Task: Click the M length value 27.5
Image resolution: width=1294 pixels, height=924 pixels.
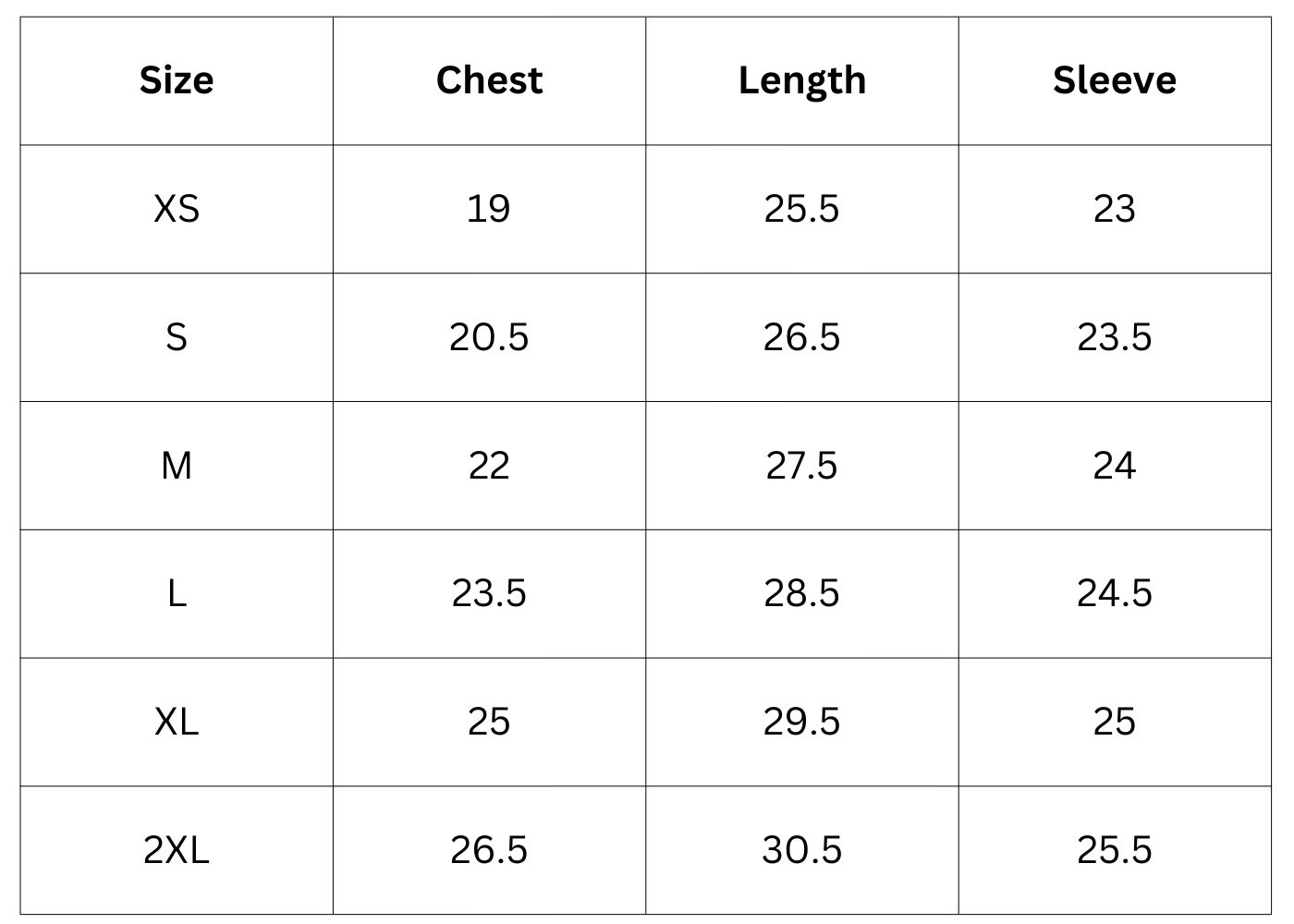Action: pyautogui.click(x=801, y=466)
